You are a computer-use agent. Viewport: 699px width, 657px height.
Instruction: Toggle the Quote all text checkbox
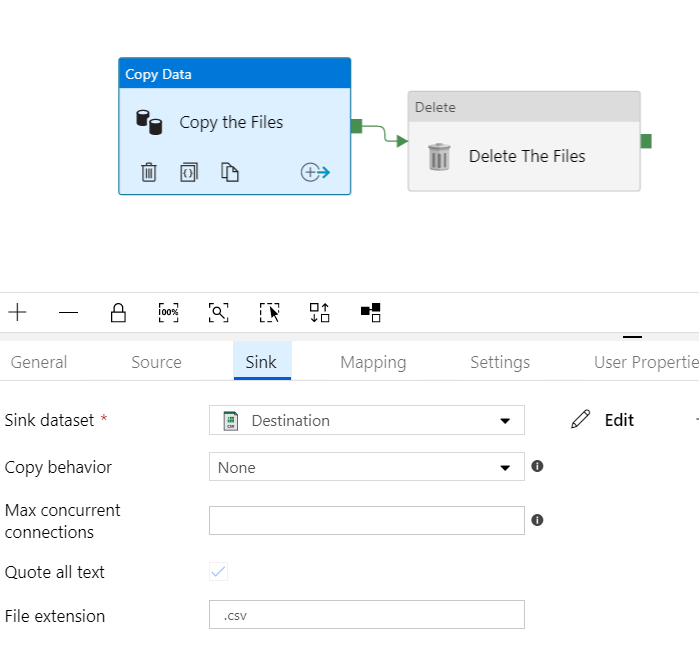tap(218, 571)
